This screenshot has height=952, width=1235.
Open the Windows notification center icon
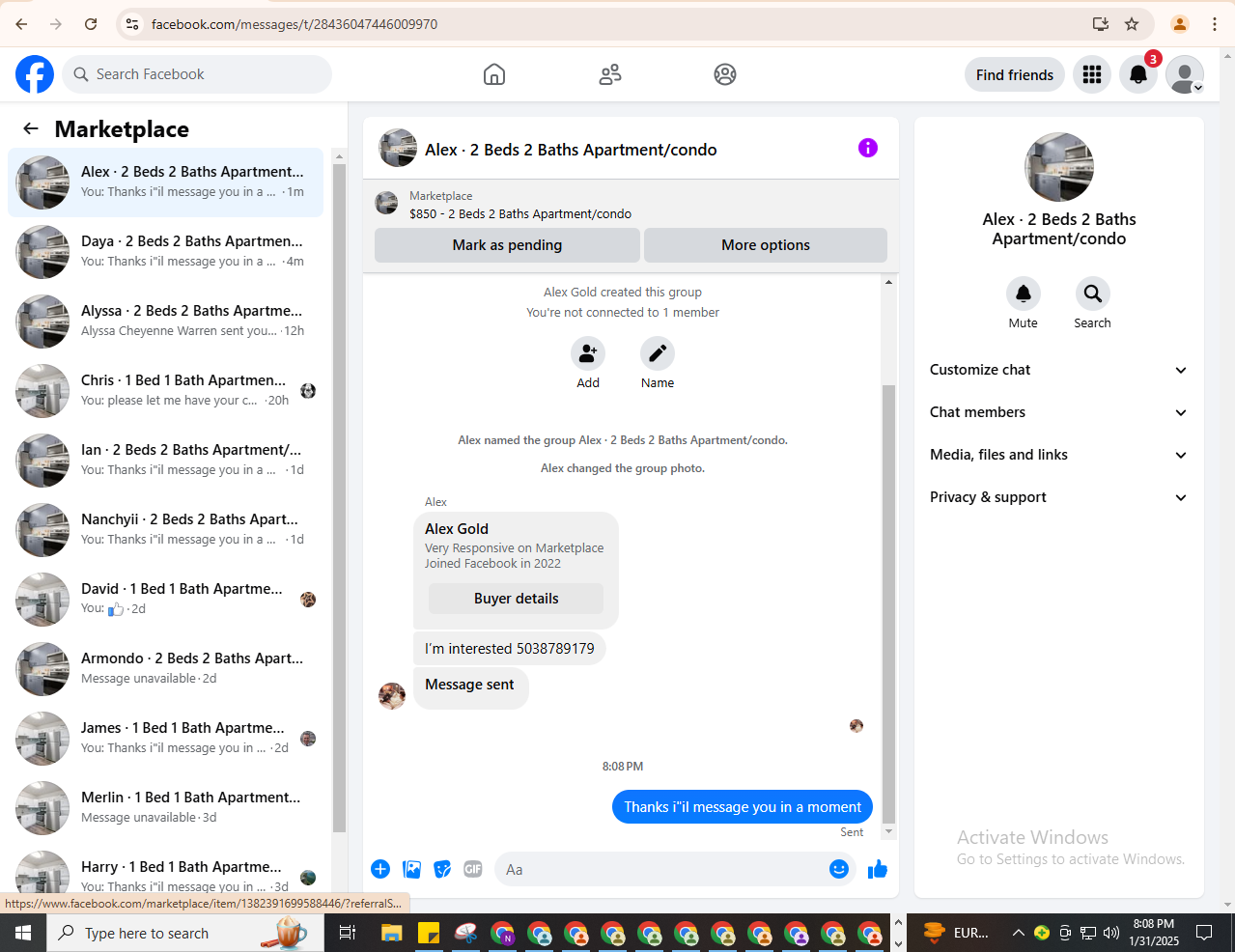click(x=1204, y=933)
